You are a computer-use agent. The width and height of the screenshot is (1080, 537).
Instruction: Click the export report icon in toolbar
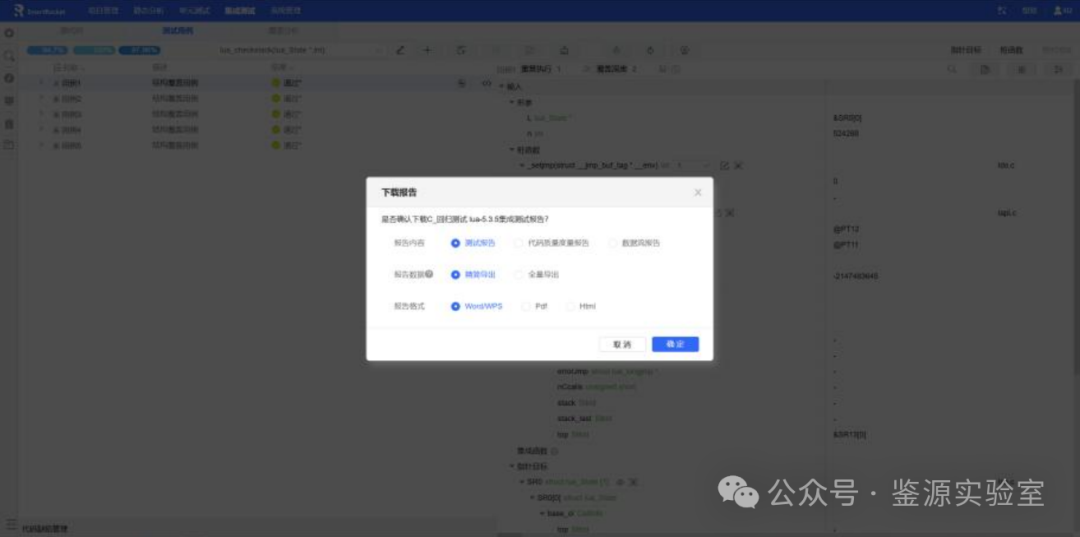(x=564, y=50)
